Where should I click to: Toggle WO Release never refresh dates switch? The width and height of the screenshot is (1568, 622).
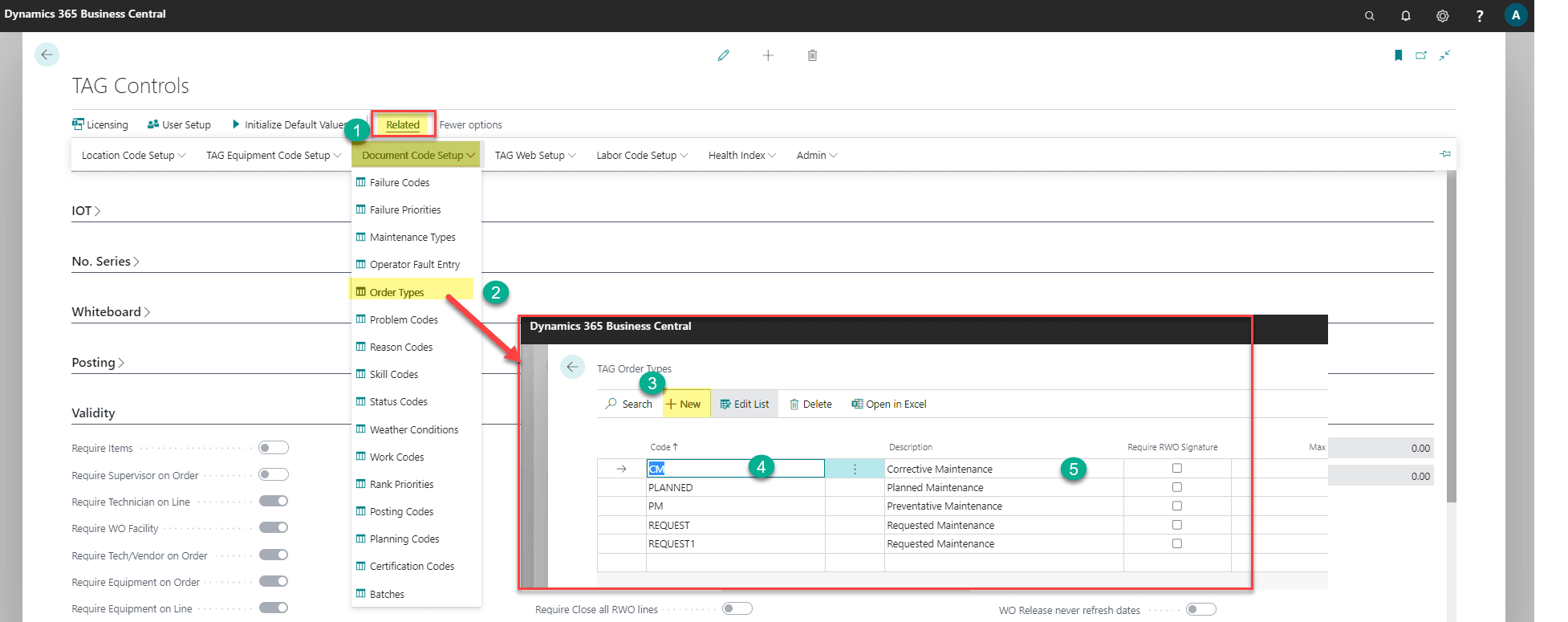(1201, 609)
